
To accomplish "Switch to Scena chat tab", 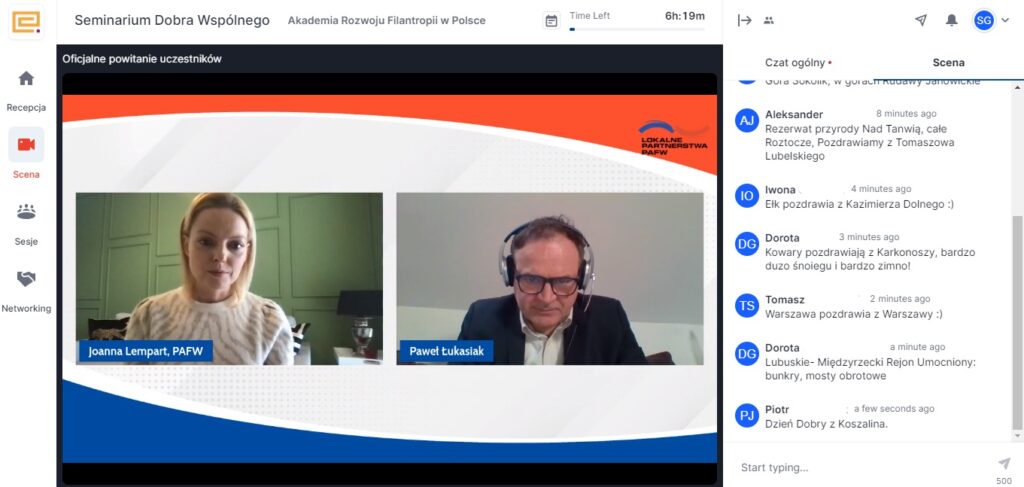I will pyautogui.click(x=948, y=63).
